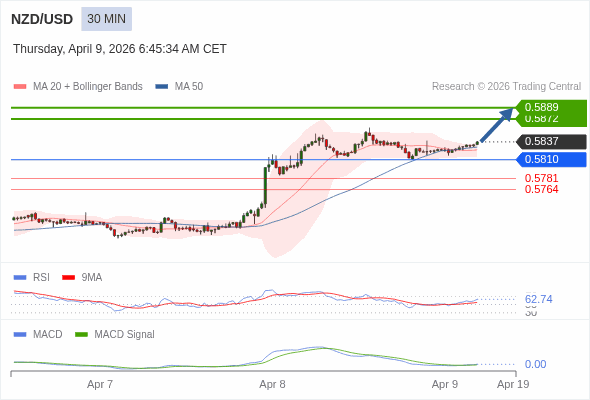Click the RSI legend blue swatch
The image size is (590, 400).
pos(20,278)
